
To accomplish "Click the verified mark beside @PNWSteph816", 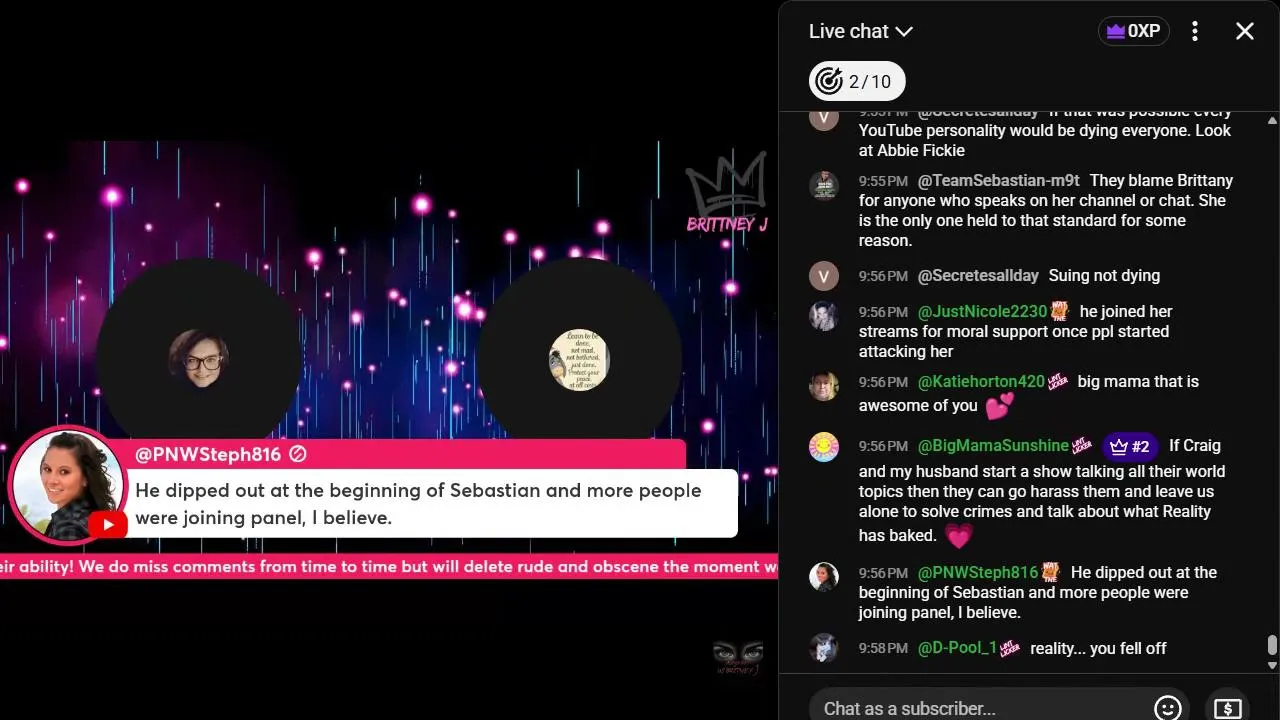I will click(x=297, y=454).
